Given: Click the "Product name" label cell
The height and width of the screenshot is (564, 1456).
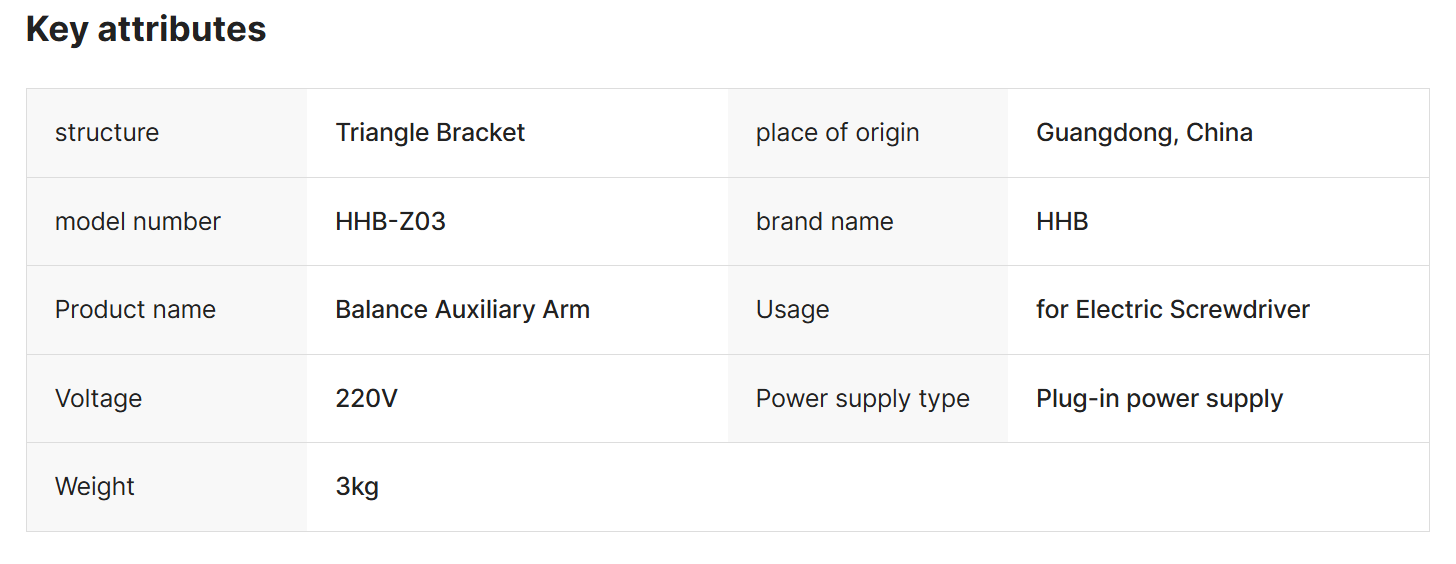Looking at the screenshot, I should click(135, 310).
